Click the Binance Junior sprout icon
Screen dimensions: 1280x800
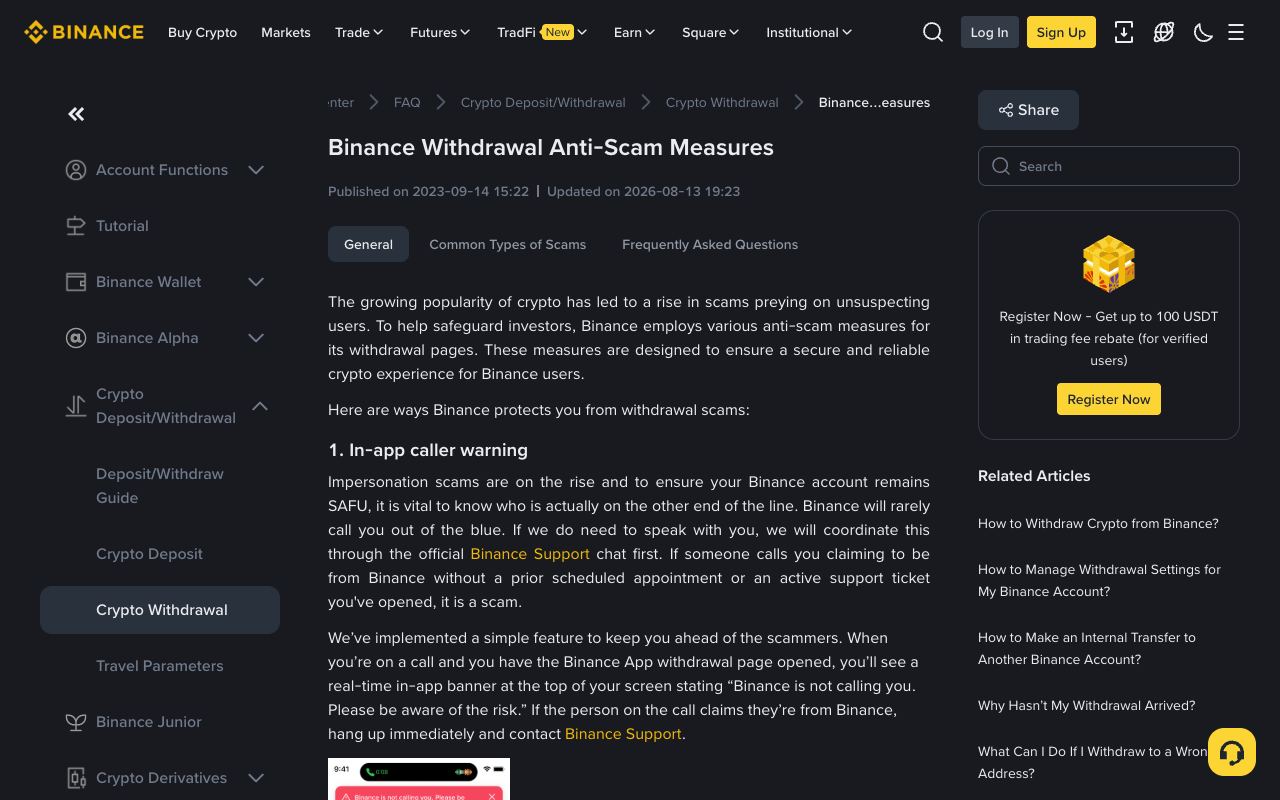(x=76, y=722)
